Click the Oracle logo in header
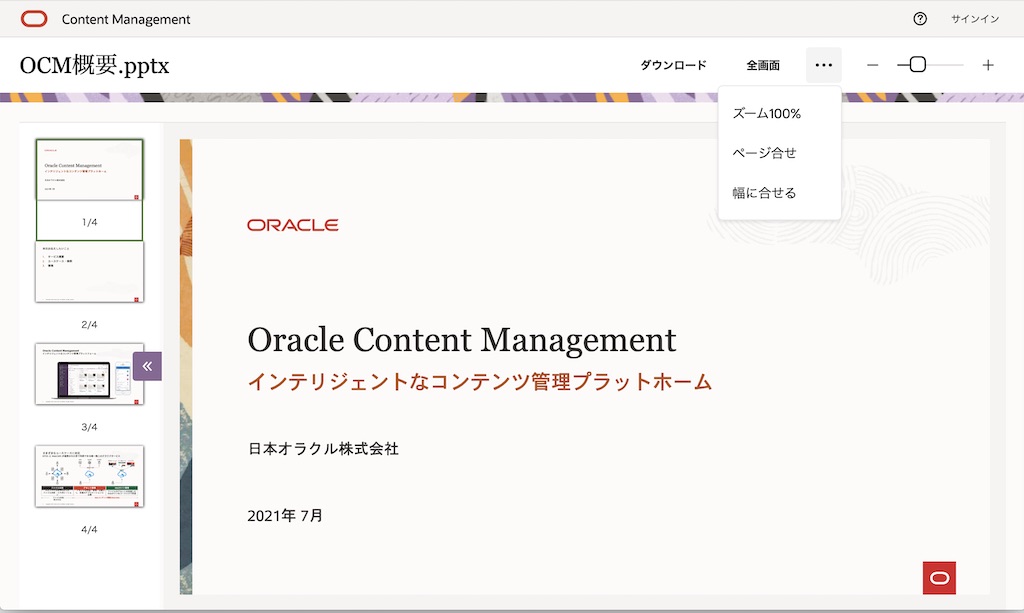1024x613 pixels. tap(34, 19)
